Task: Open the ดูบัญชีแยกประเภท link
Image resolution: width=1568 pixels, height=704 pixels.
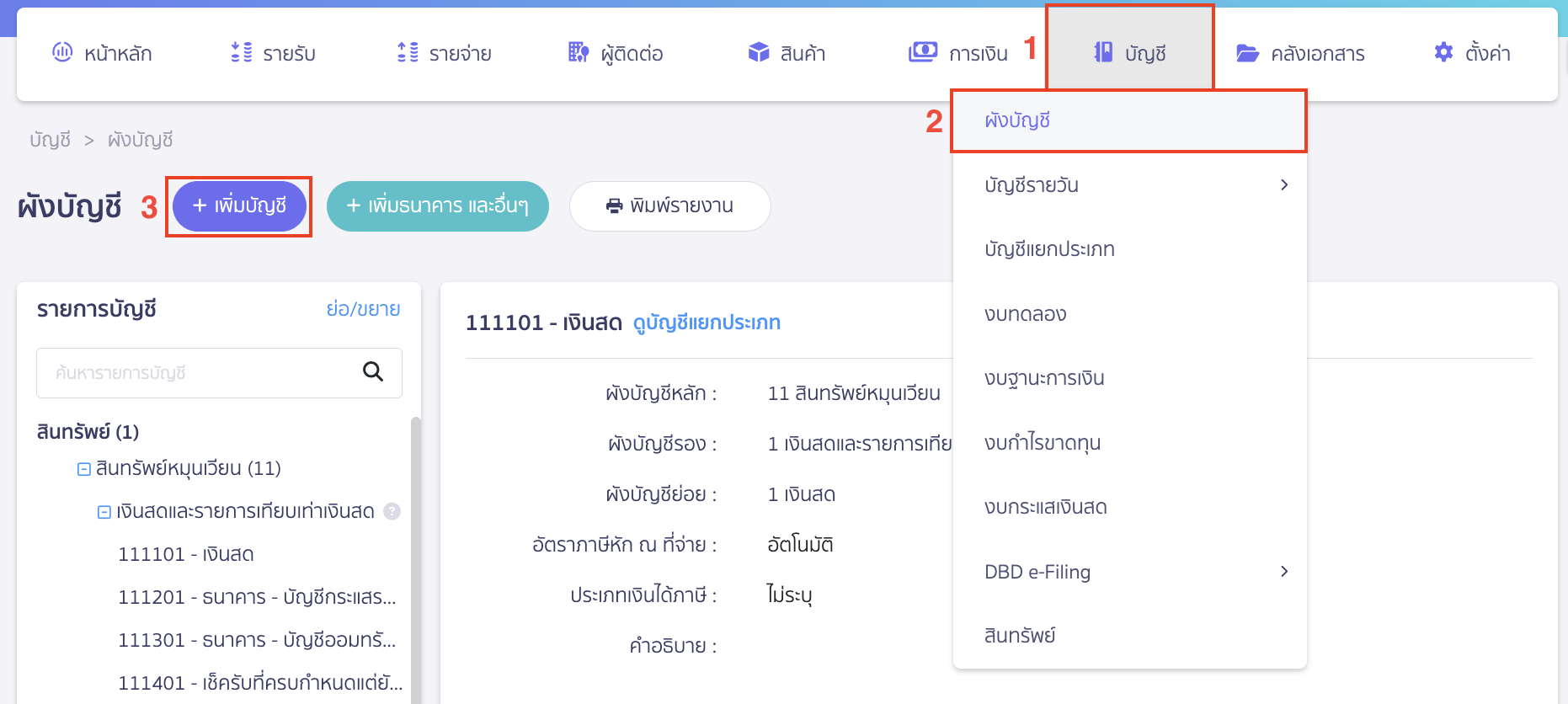Action: [707, 323]
